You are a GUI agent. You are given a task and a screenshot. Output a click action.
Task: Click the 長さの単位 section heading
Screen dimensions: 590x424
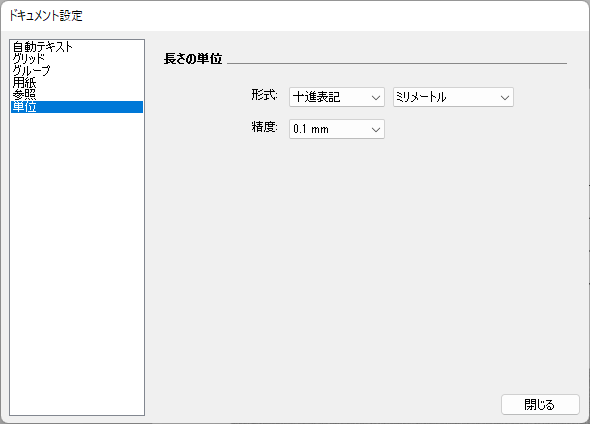pos(193,59)
